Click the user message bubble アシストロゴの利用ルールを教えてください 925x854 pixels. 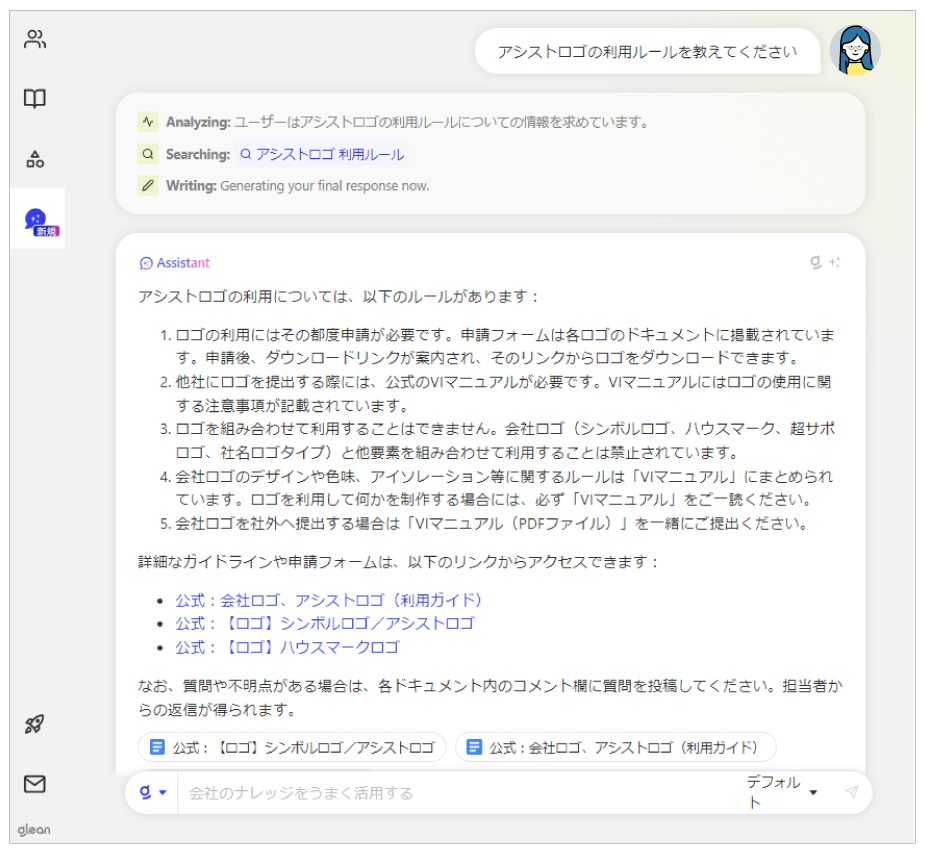click(647, 51)
